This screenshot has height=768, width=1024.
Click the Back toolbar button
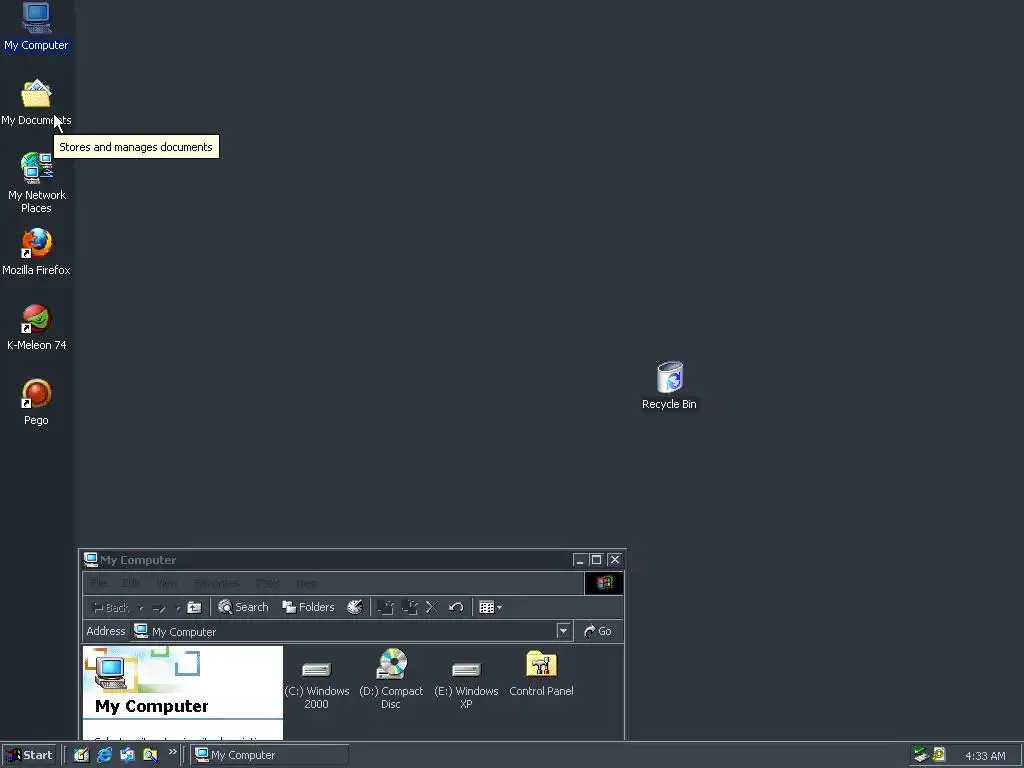coord(111,608)
